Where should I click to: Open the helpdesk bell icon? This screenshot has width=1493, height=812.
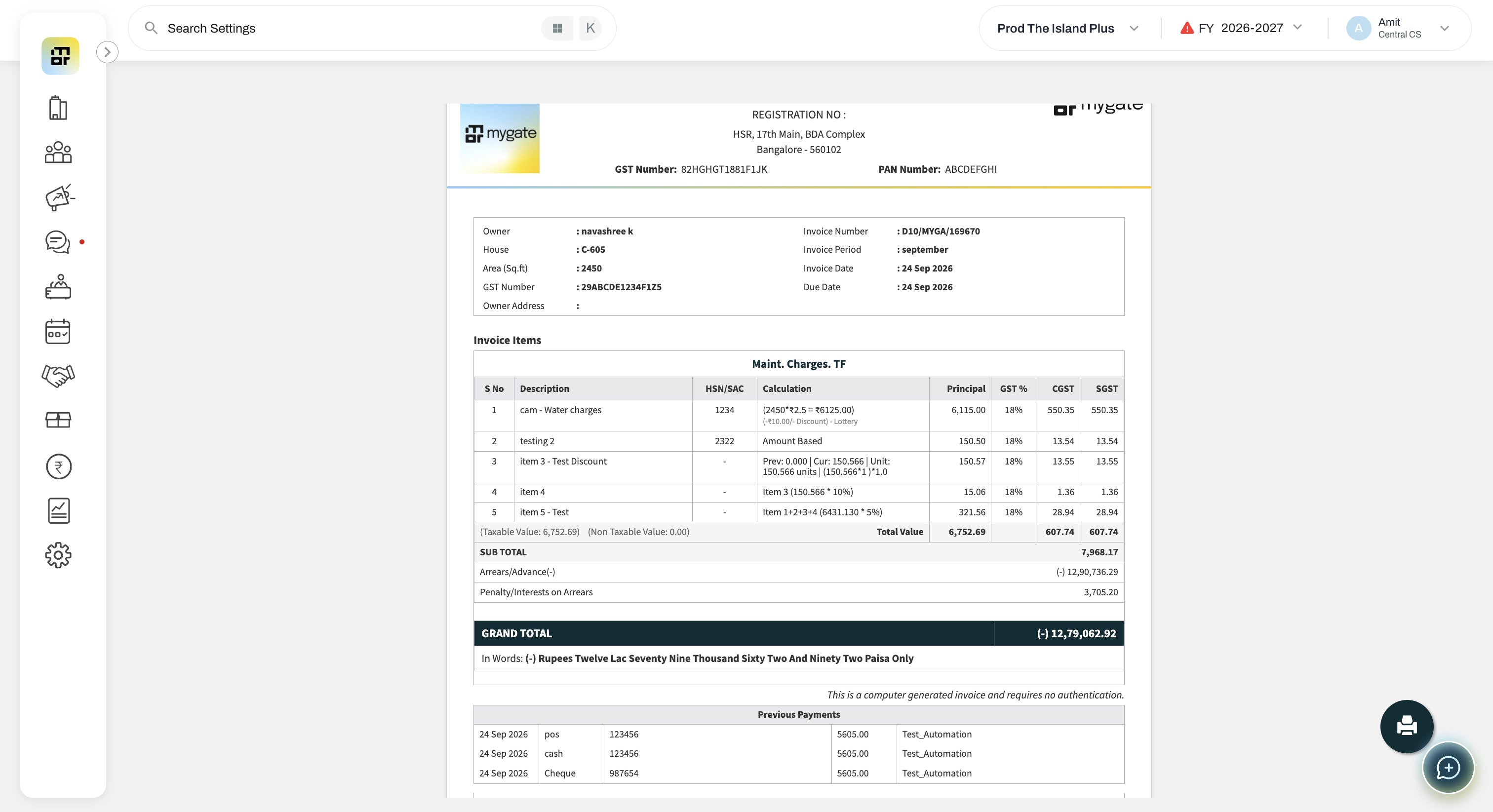(x=58, y=287)
